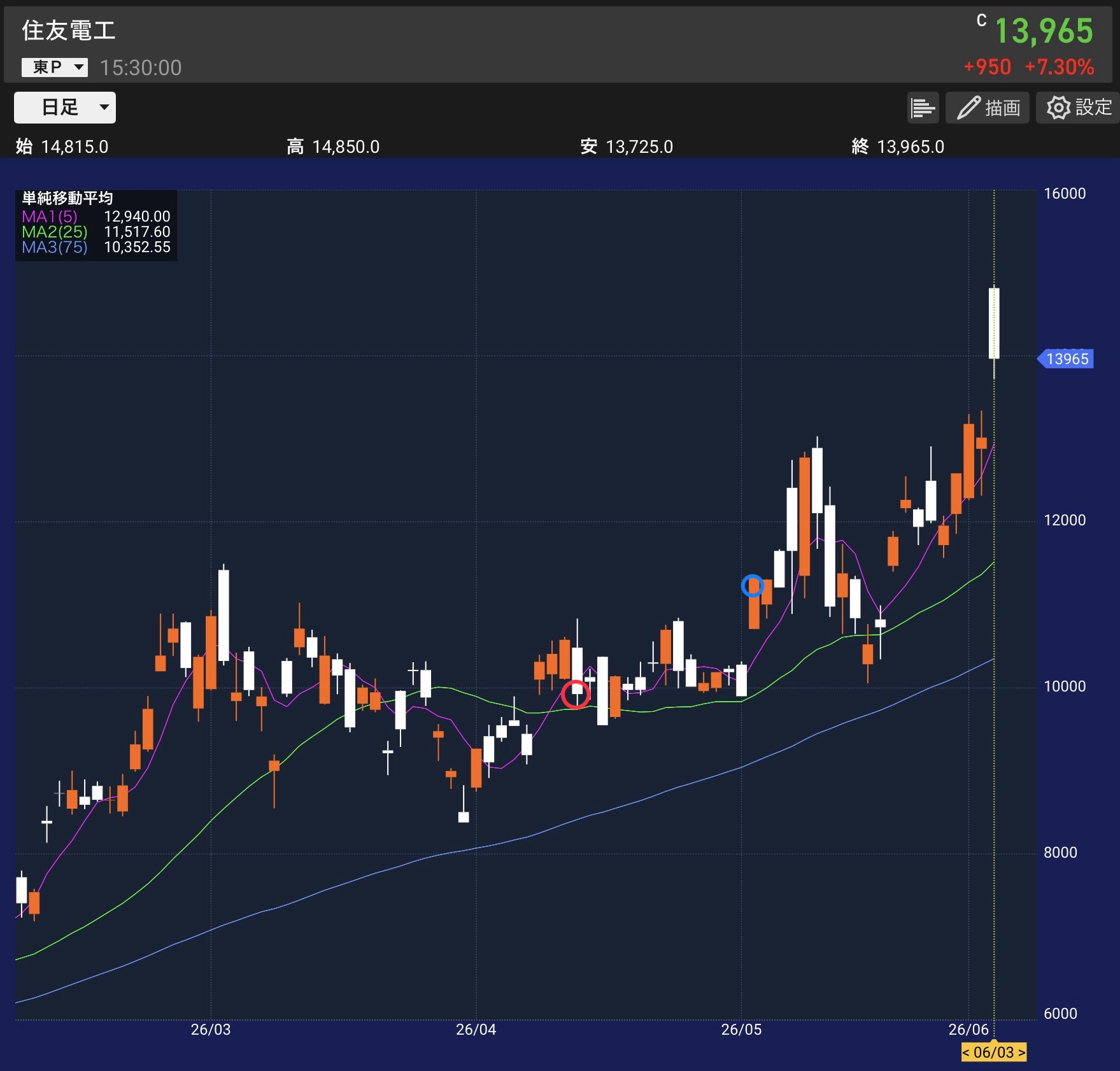Click the horizontal bars icon beside 描画

pos(923,108)
